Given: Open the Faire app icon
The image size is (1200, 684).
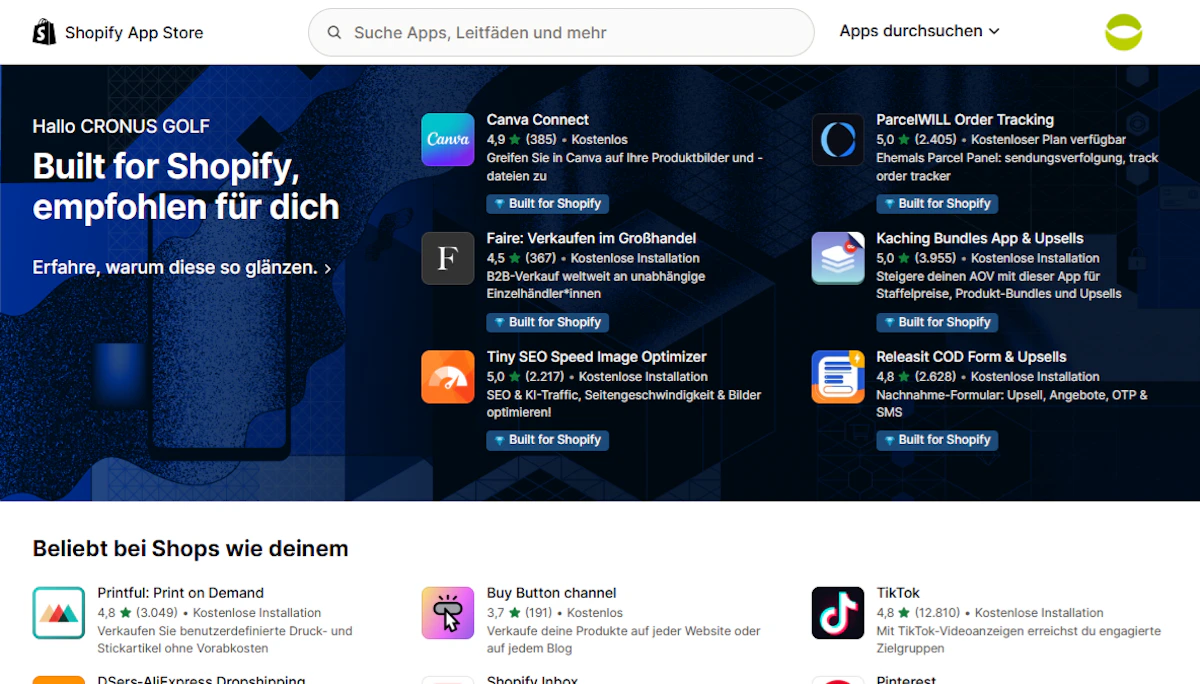Looking at the screenshot, I should point(448,258).
